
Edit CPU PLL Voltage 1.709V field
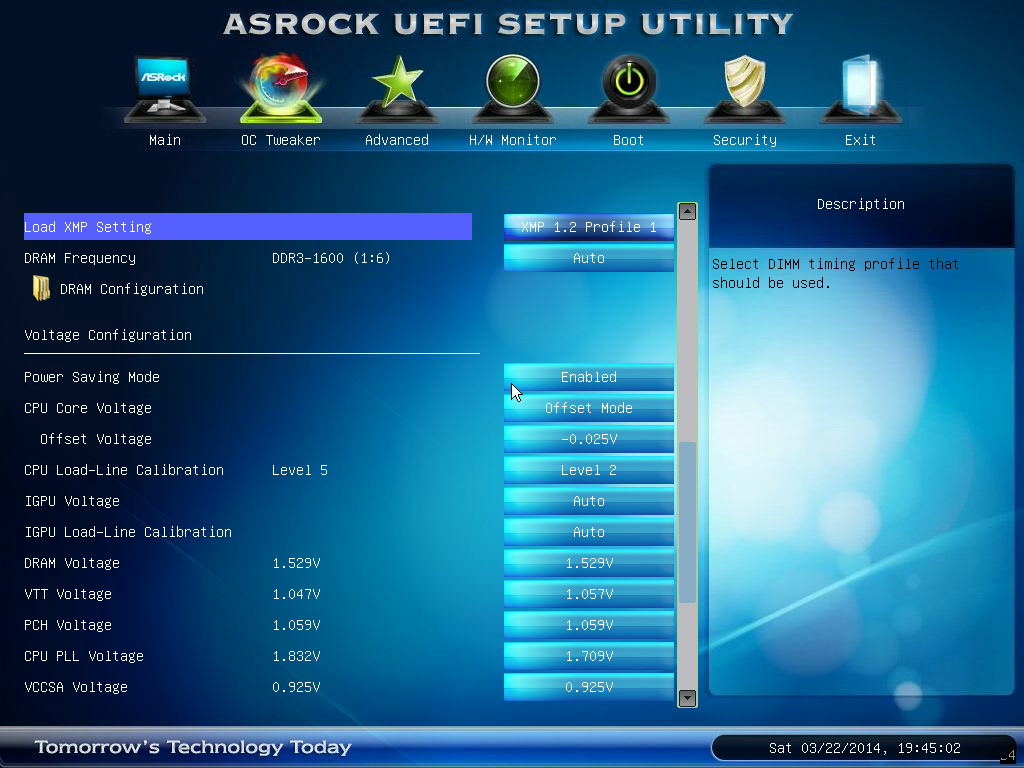click(588, 656)
